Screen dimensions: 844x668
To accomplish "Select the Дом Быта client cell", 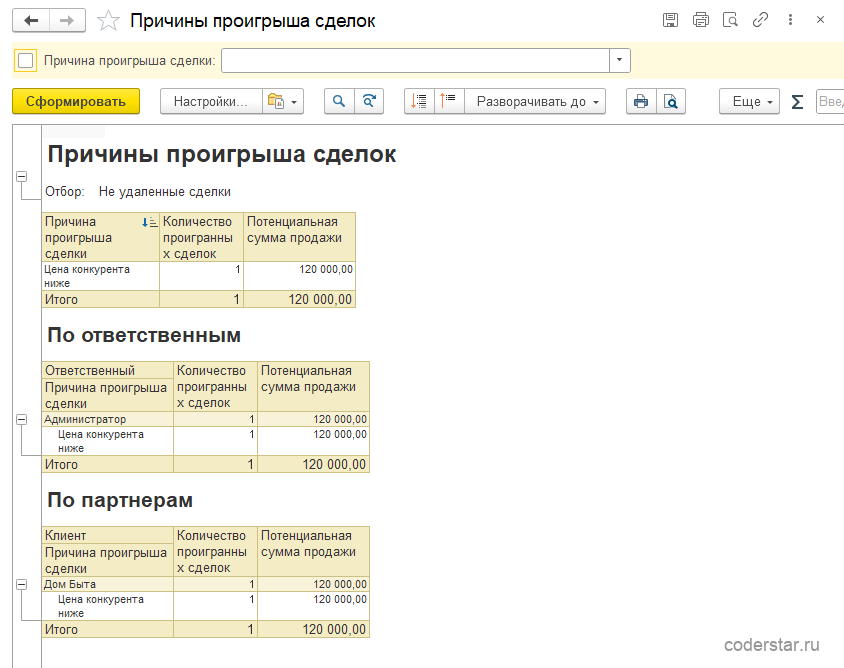I will pos(108,584).
